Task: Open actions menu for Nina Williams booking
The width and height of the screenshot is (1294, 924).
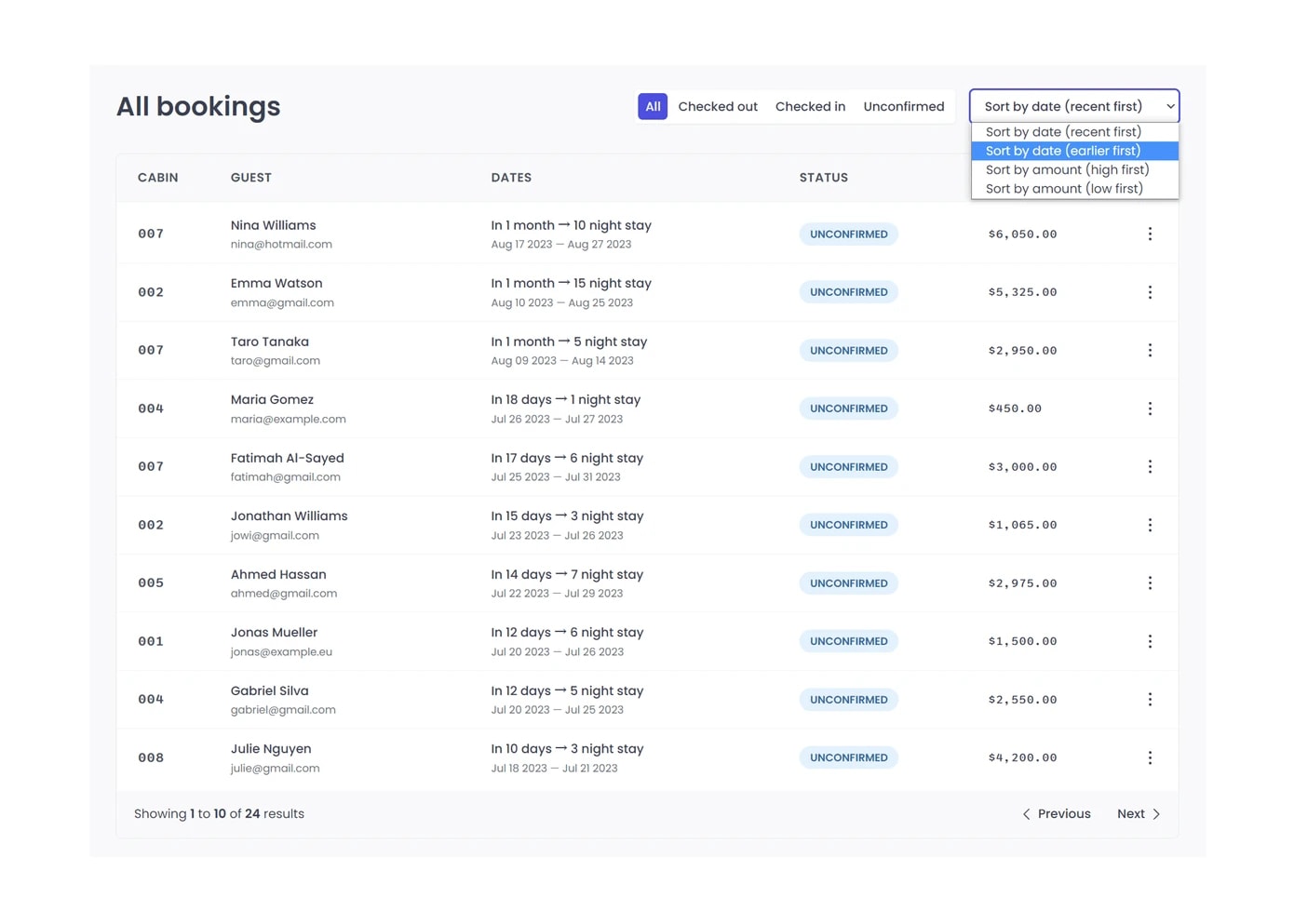Action: (x=1150, y=234)
